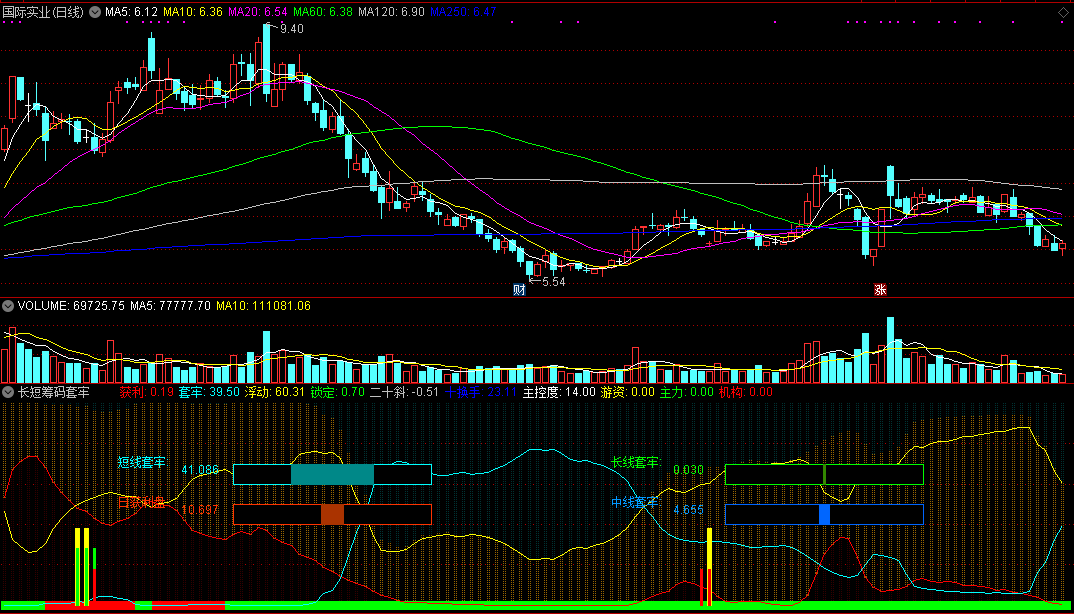The height and width of the screenshot is (614, 1074).
Task: Click the 游资: 0.00 value
Action: (628, 393)
